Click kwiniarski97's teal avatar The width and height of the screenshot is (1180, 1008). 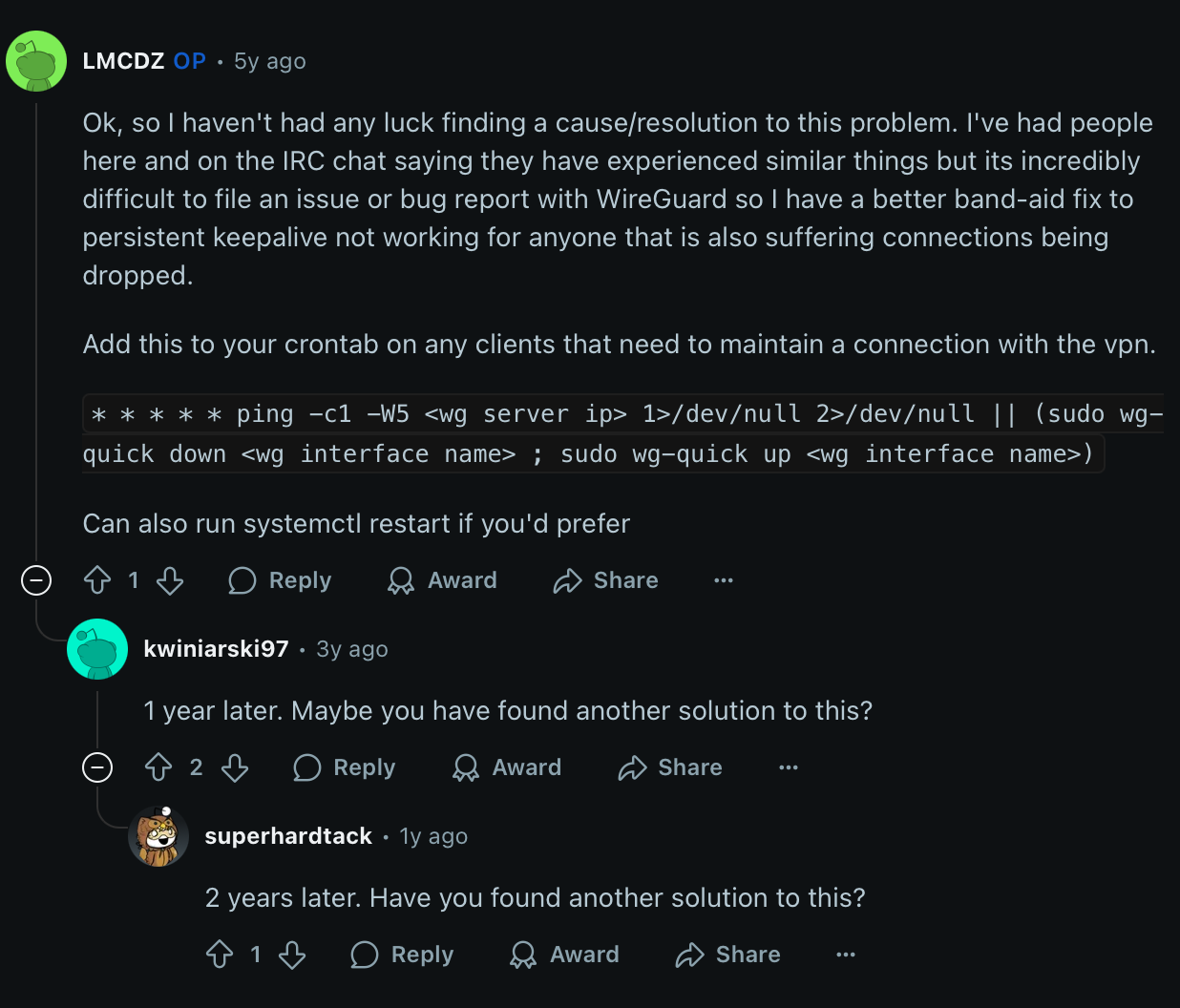click(x=97, y=649)
